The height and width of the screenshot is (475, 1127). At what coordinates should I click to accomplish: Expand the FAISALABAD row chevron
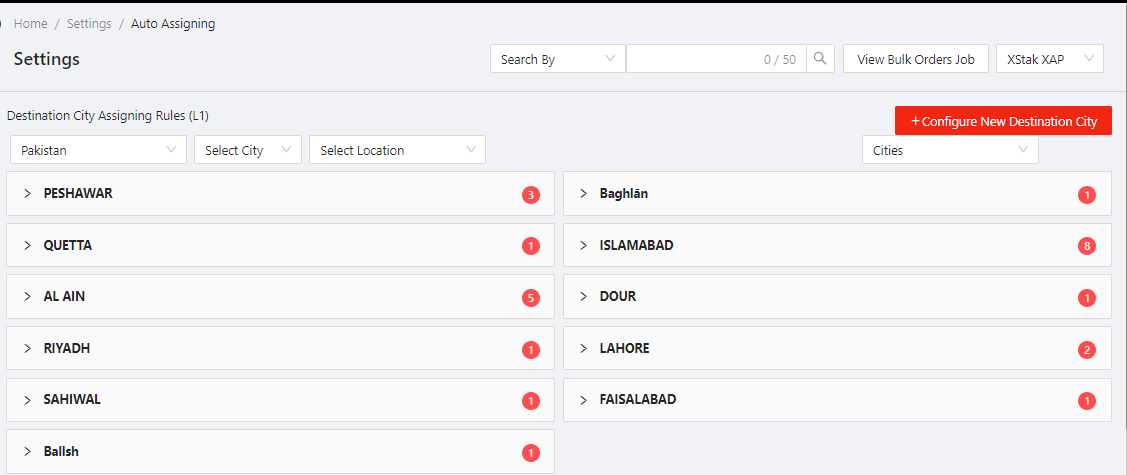584,400
